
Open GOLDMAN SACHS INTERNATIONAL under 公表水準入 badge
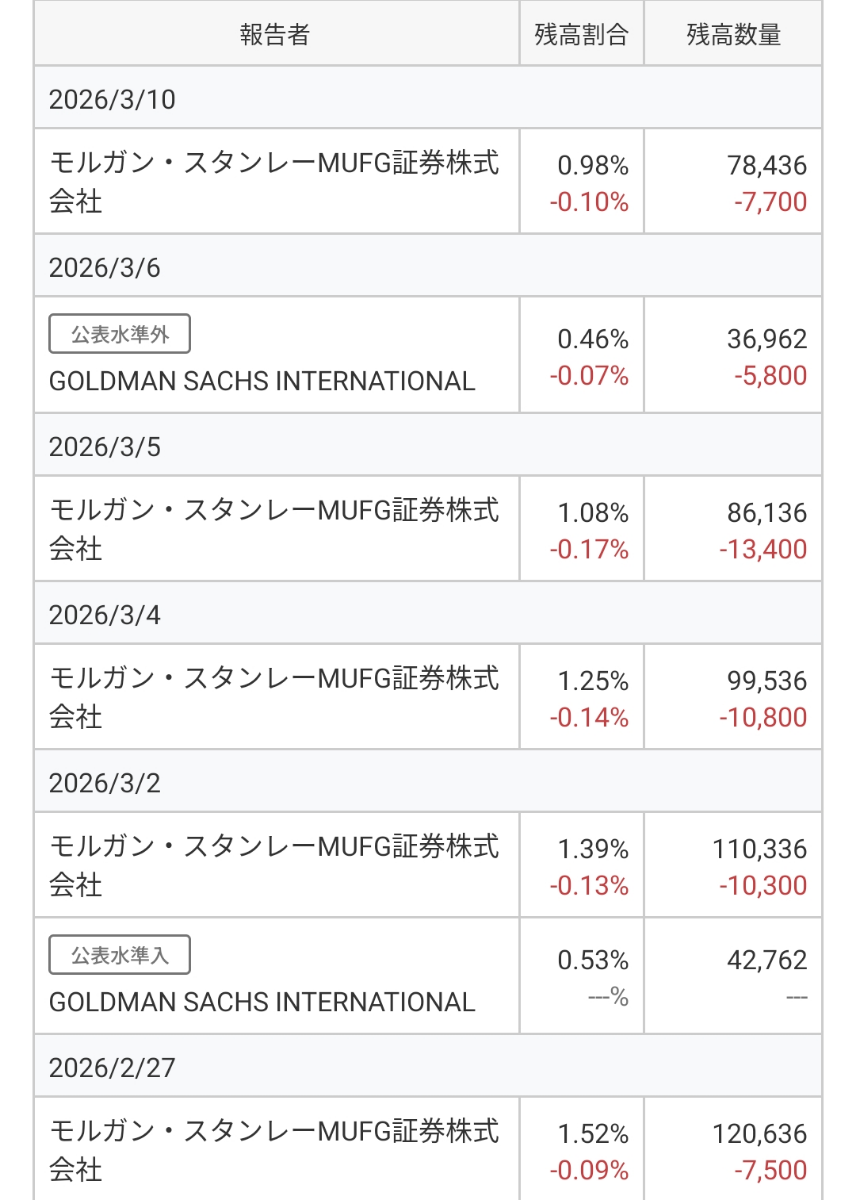point(262,1001)
